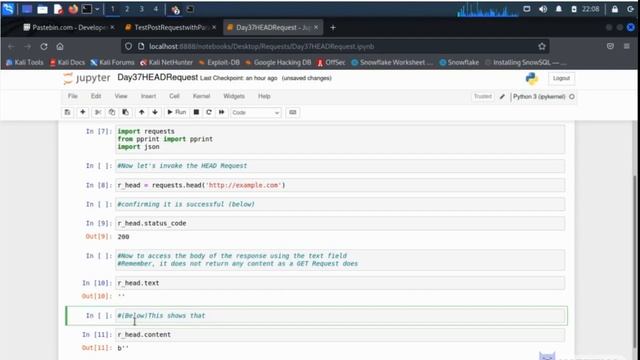Rename notebook title Day37HEADRequest

158,78
